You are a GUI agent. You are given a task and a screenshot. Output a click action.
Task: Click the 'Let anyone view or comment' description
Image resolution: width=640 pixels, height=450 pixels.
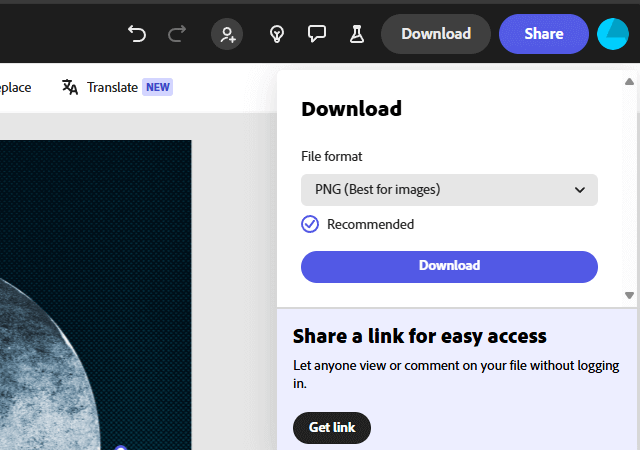click(x=456, y=374)
